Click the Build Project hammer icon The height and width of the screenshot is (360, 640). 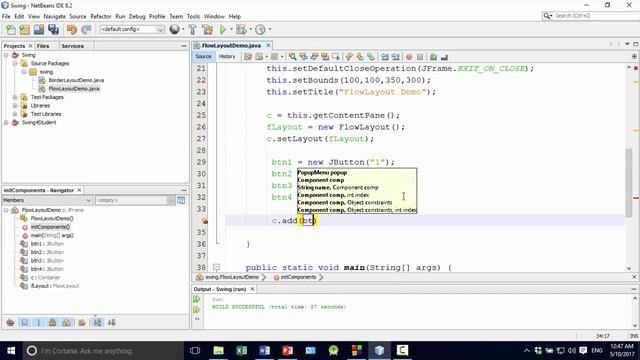193,29
